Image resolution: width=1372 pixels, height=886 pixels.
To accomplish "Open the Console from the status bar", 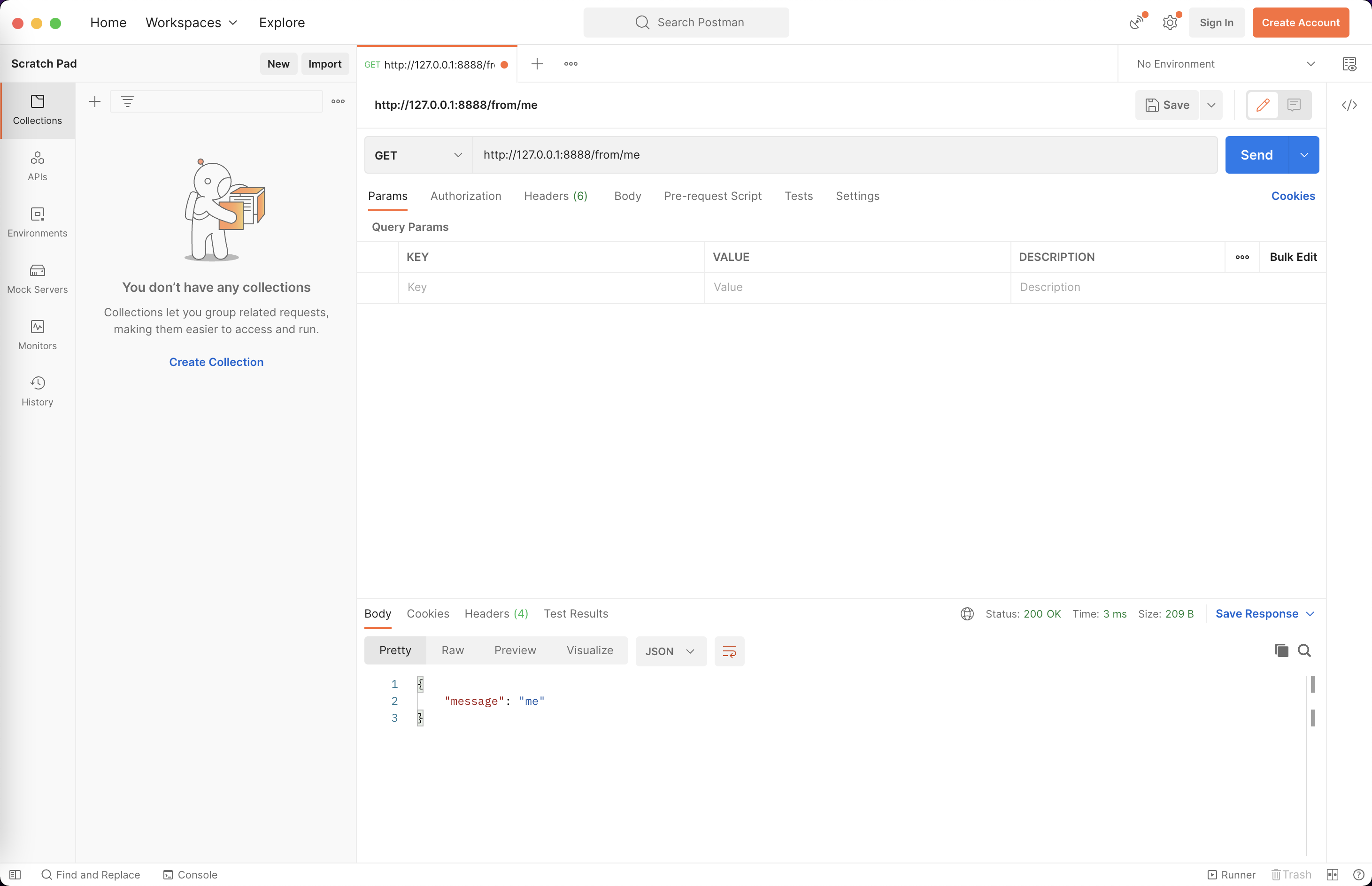I will pos(190,874).
